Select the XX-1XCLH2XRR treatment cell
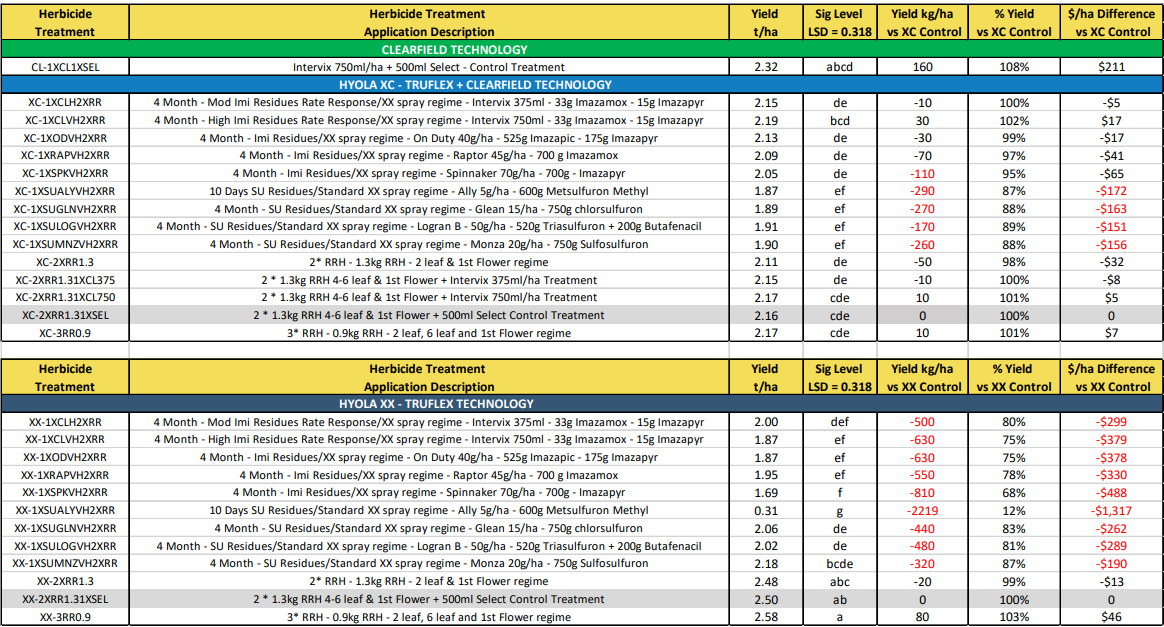Image resolution: width=1164 pixels, height=627 pixels. pos(65,421)
